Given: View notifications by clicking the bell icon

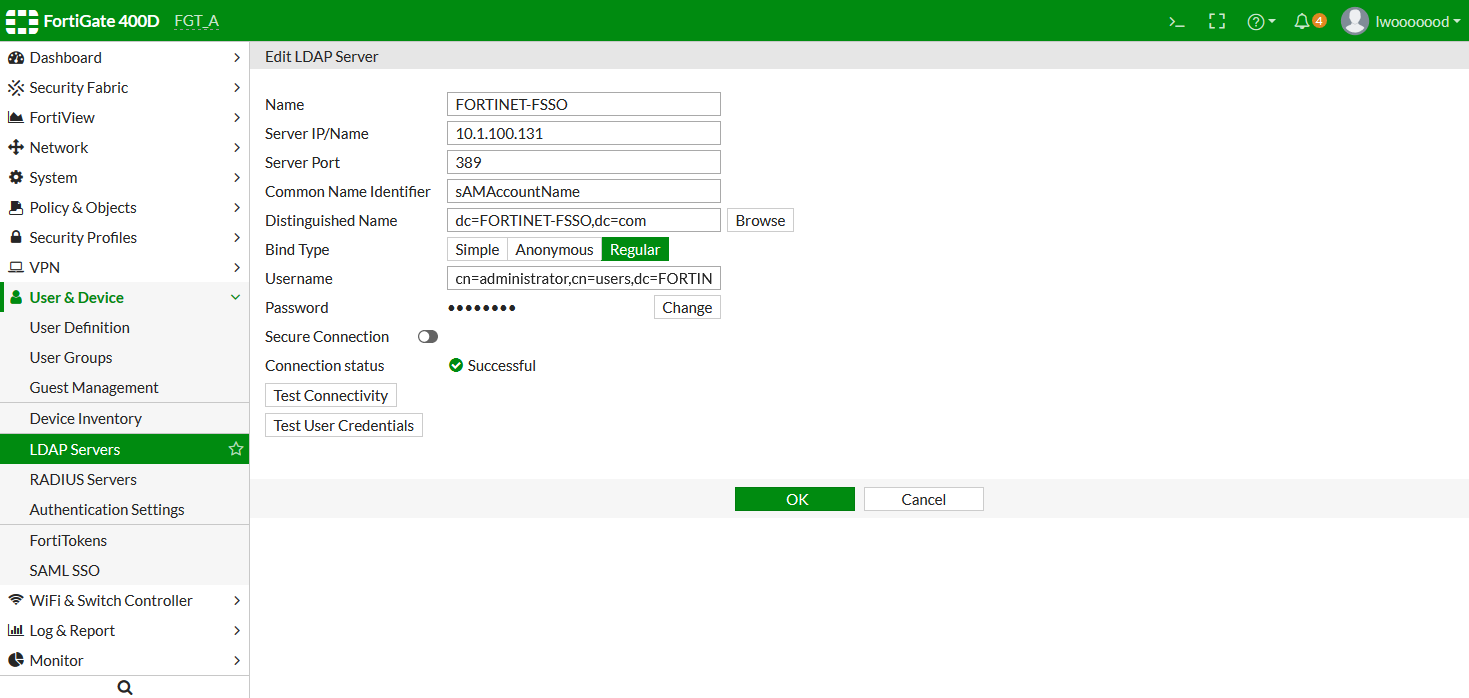Looking at the screenshot, I should [1303, 20].
